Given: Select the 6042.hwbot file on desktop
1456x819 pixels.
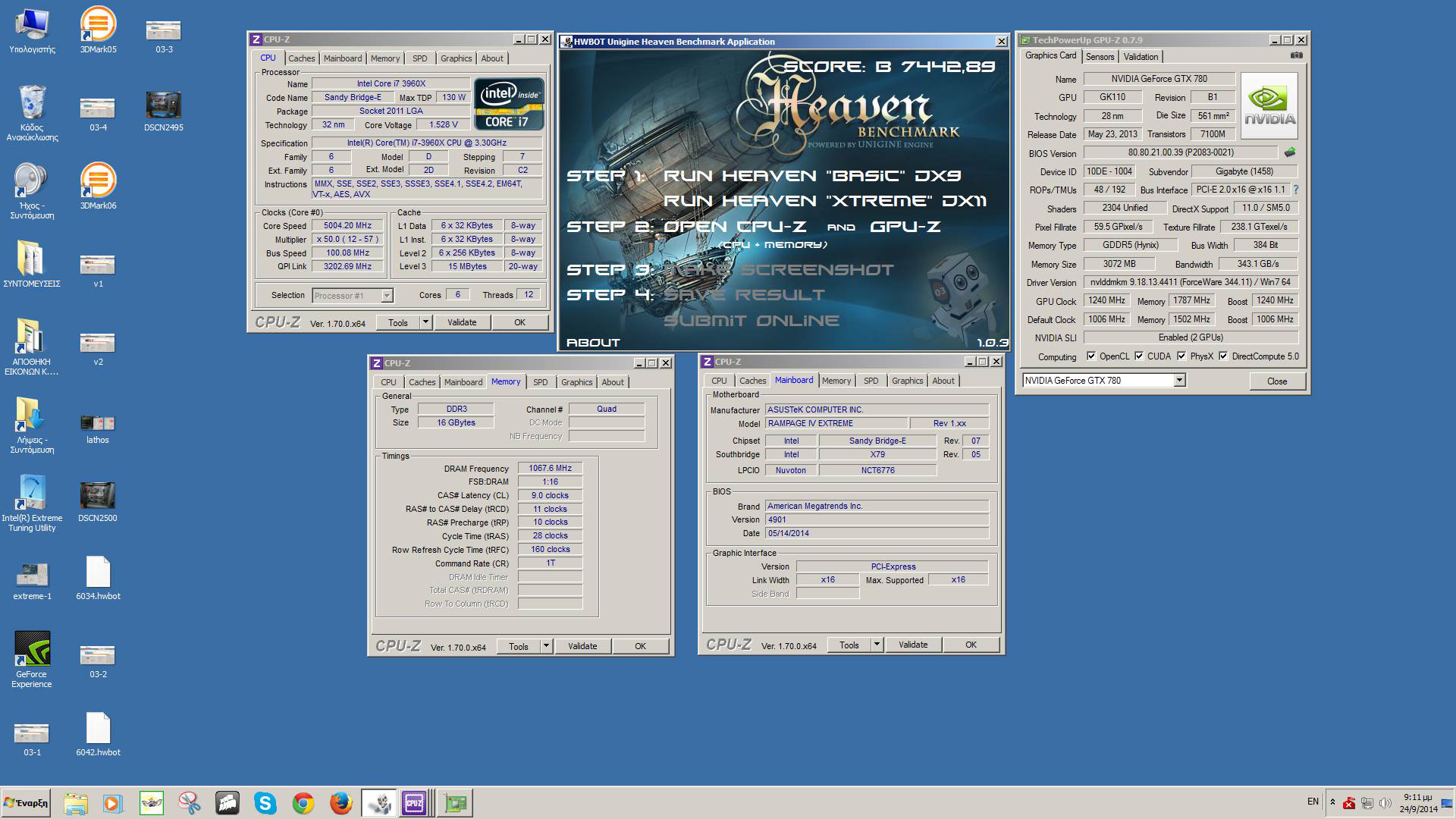Looking at the screenshot, I should click(98, 734).
